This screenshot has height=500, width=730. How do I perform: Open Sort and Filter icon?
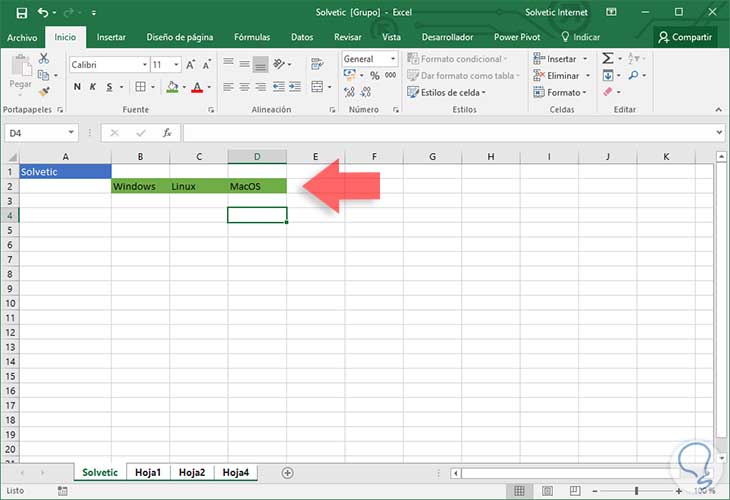(633, 58)
